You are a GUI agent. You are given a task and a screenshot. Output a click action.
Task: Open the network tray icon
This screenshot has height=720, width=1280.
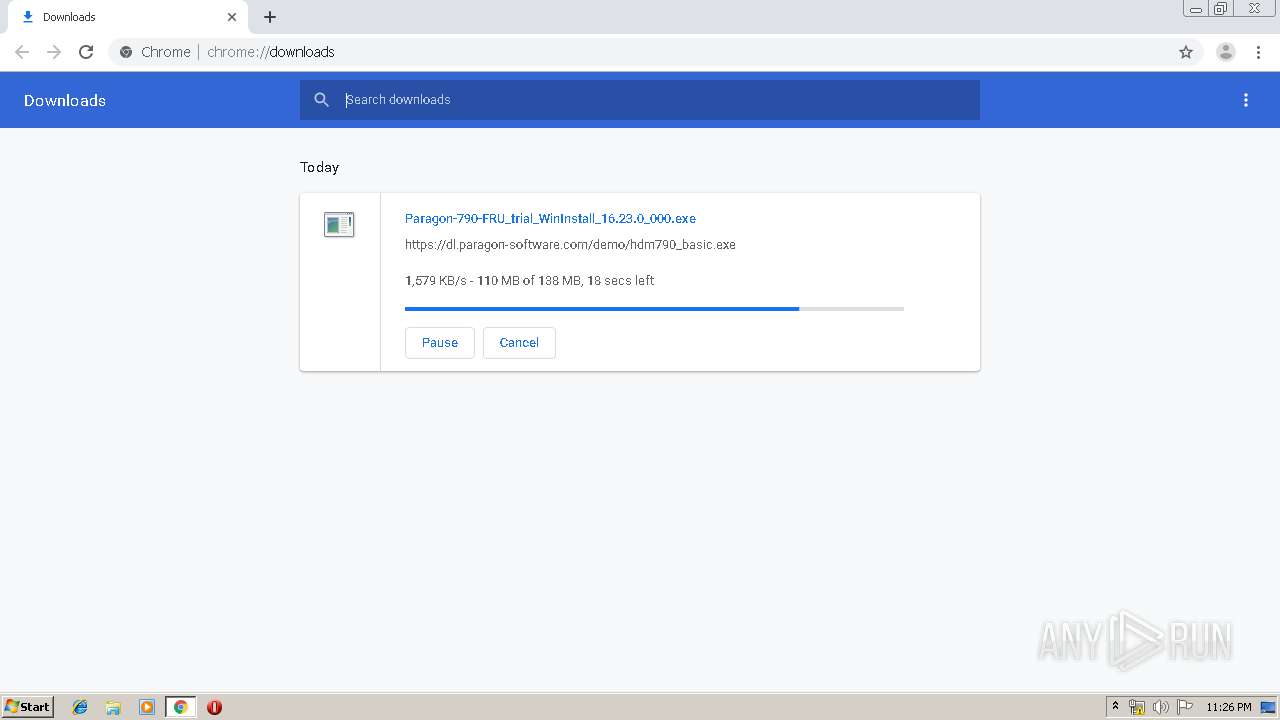1137,707
